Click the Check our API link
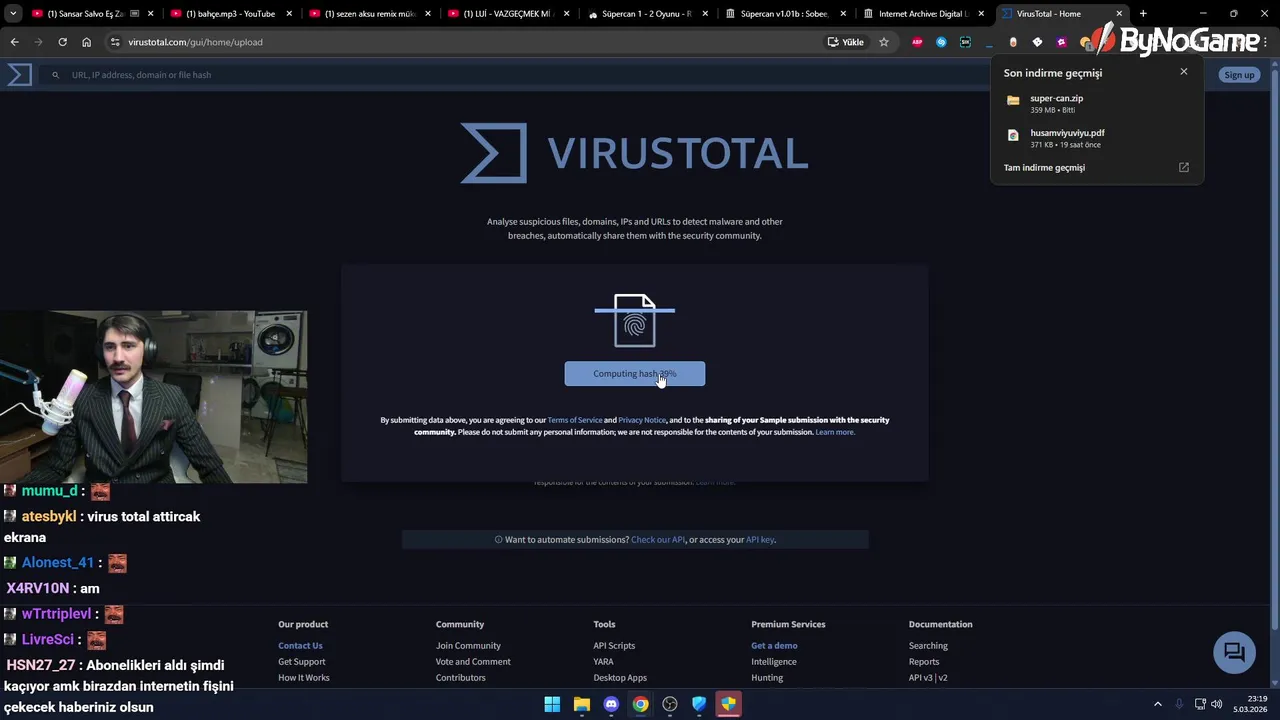Viewport: 1280px width, 720px height. coord(658,540)
